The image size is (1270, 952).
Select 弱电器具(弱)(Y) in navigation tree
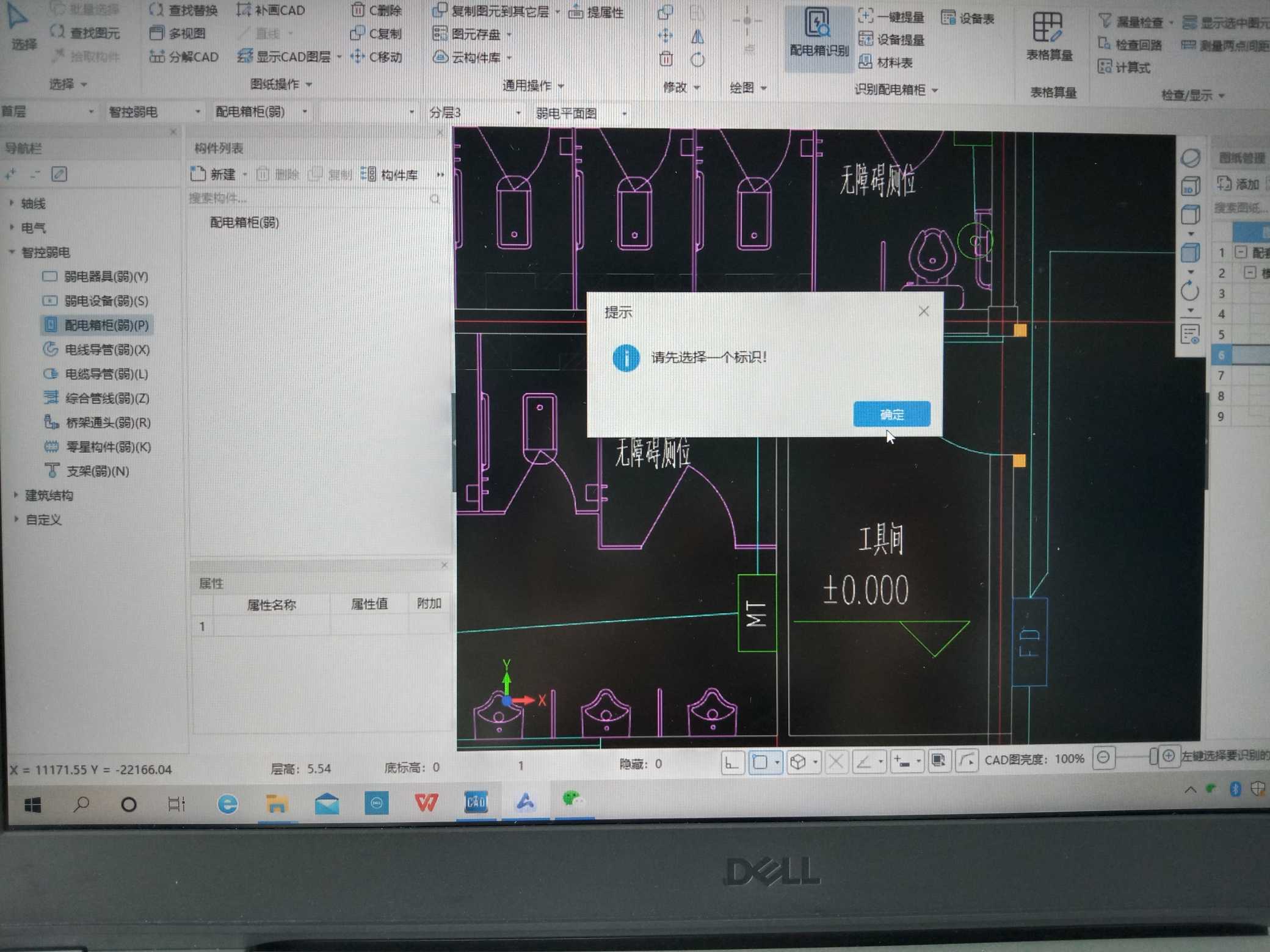point(96,276)
